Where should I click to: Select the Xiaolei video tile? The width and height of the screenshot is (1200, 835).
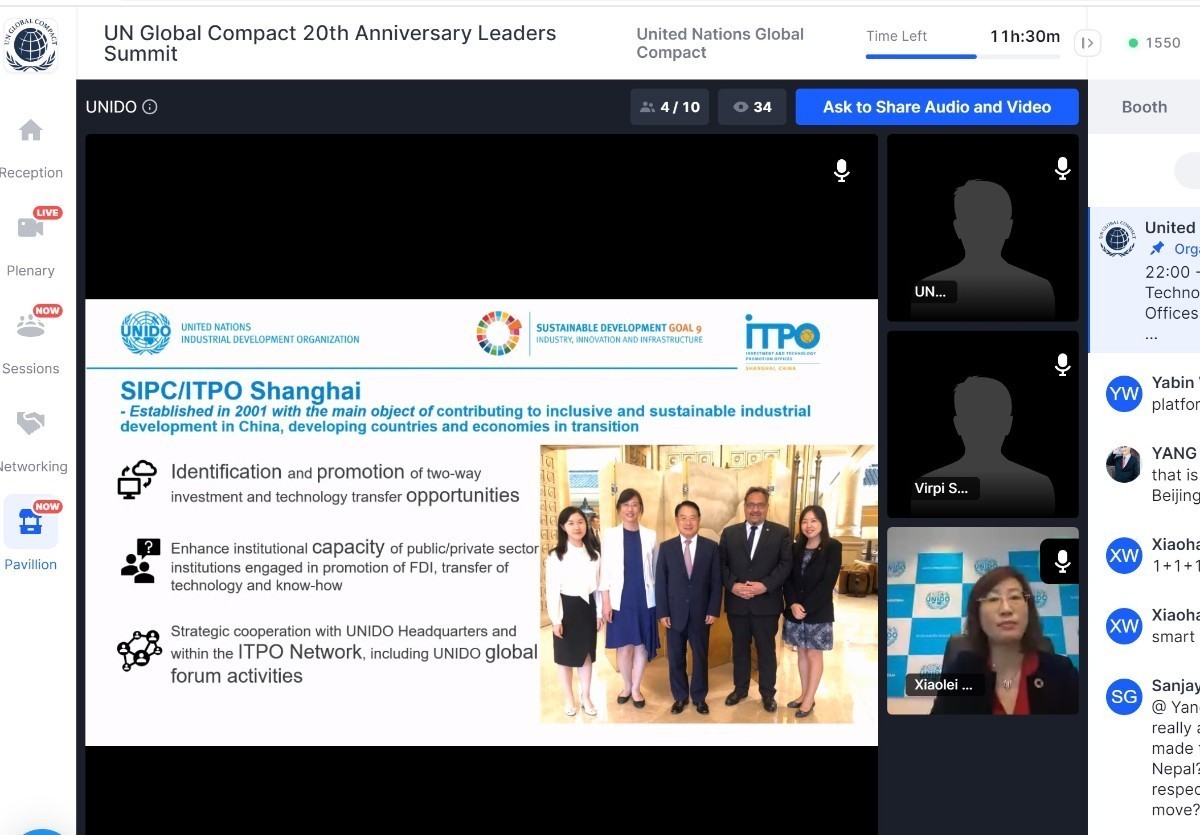[x=983, y=621]
